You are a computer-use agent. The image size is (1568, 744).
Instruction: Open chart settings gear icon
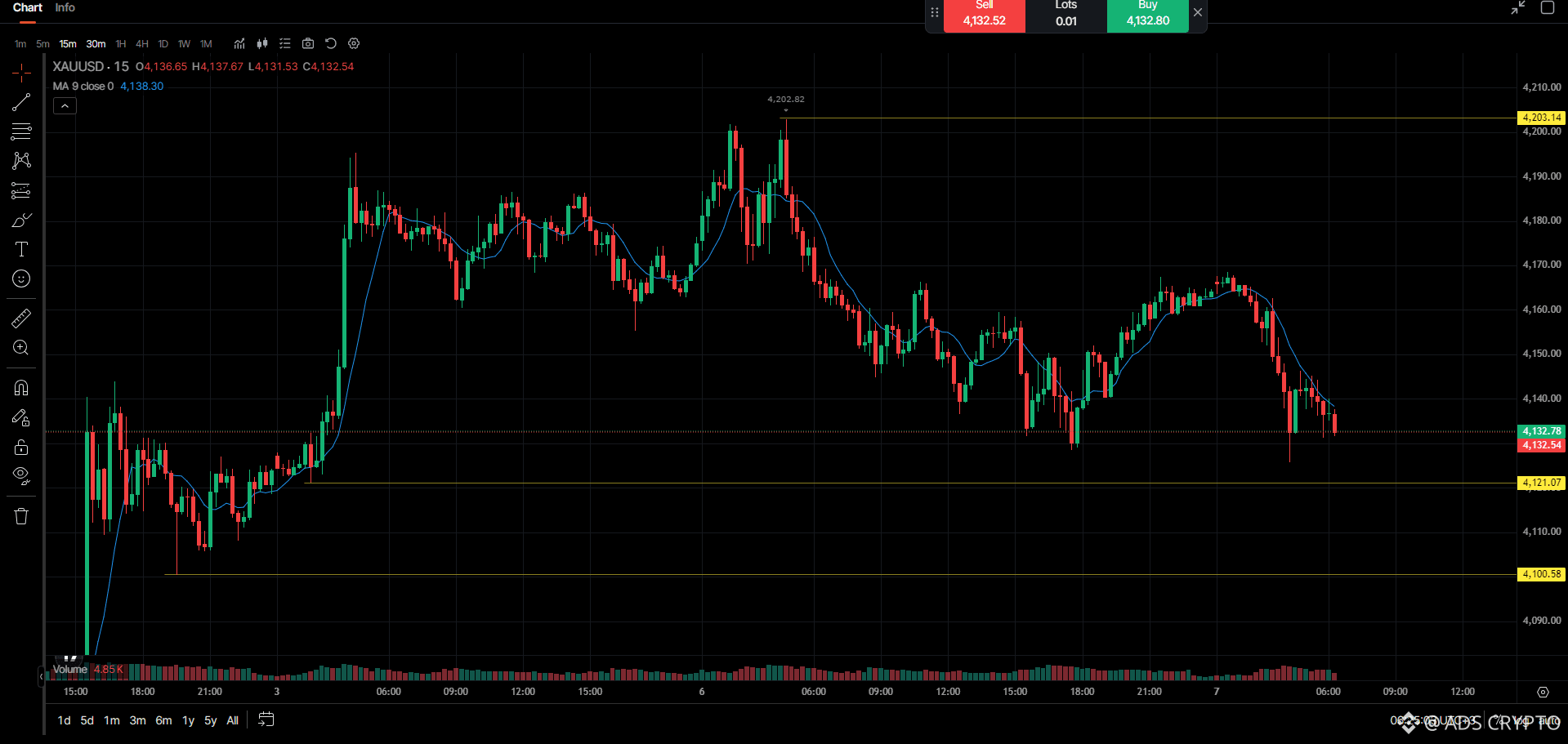(x=354, y=44)
